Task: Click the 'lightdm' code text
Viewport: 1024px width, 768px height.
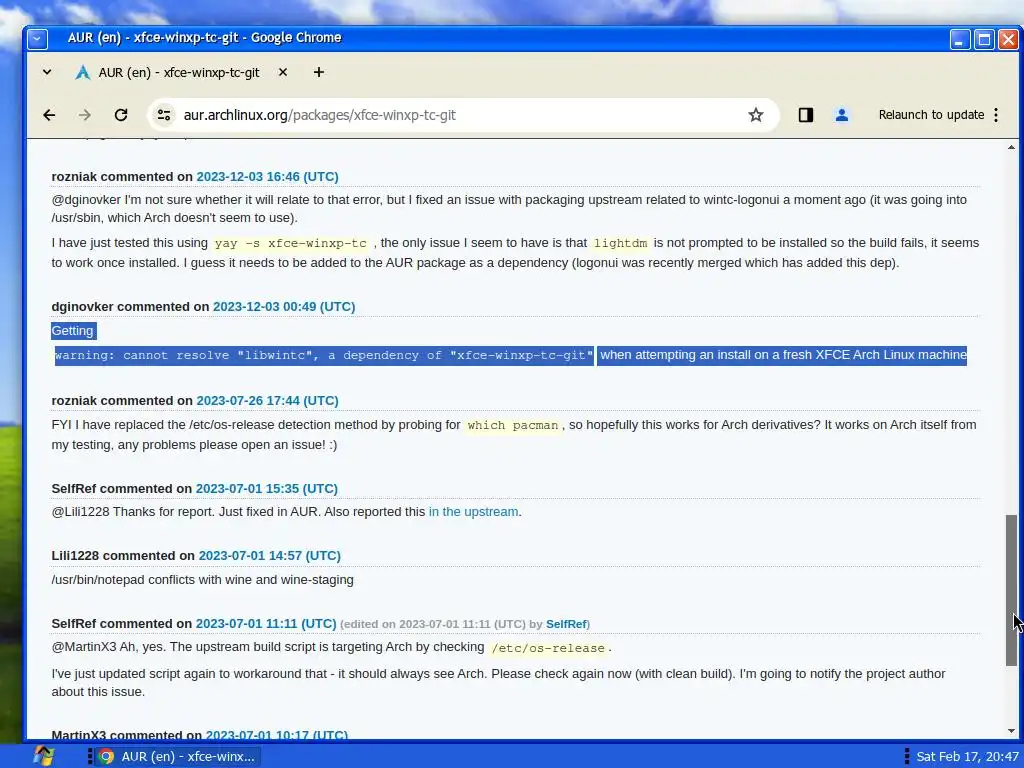Action: click(620, 244)
